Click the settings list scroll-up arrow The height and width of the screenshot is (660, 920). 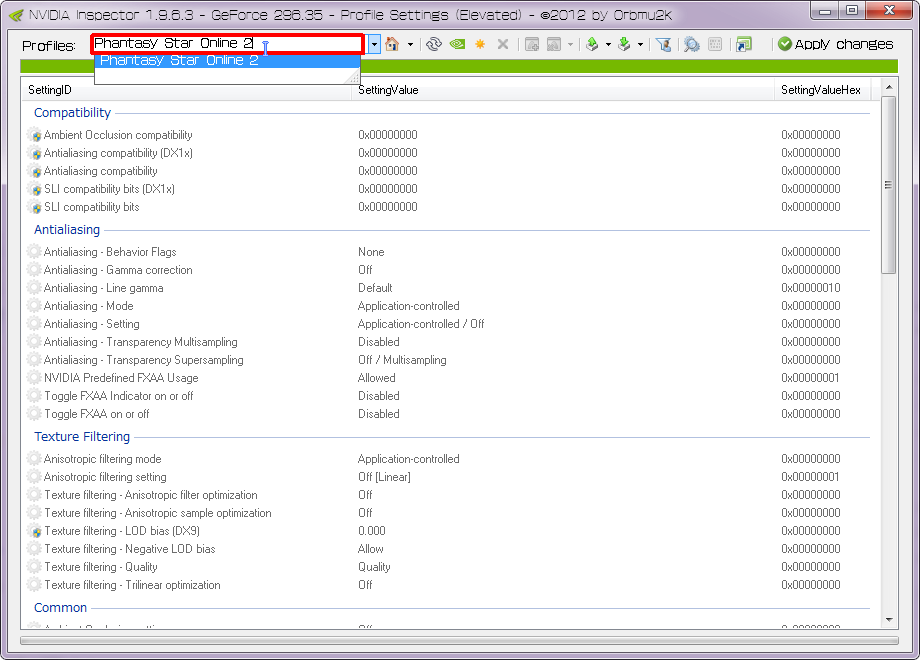(889, 87)
